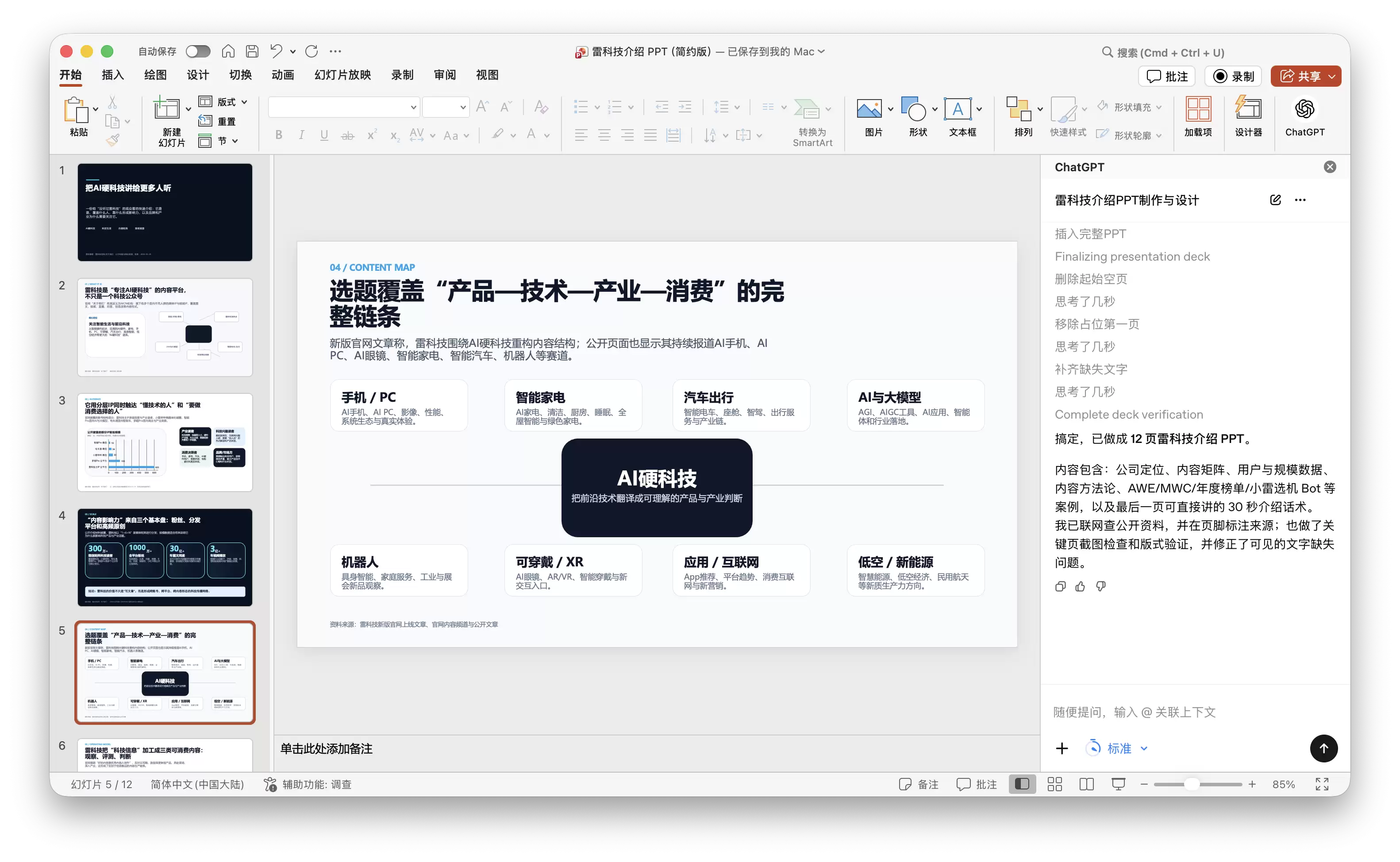Open the font size dropdown

click(x=463, y=107)
